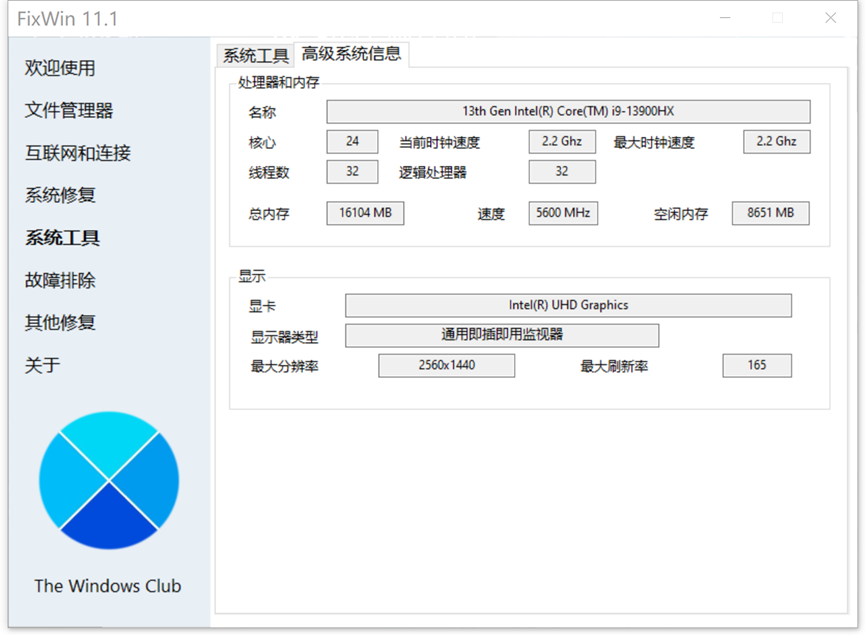This screenshot has width=865, height=635.
Task: Click the blue Windows Club logo
Action: (109, 481)
